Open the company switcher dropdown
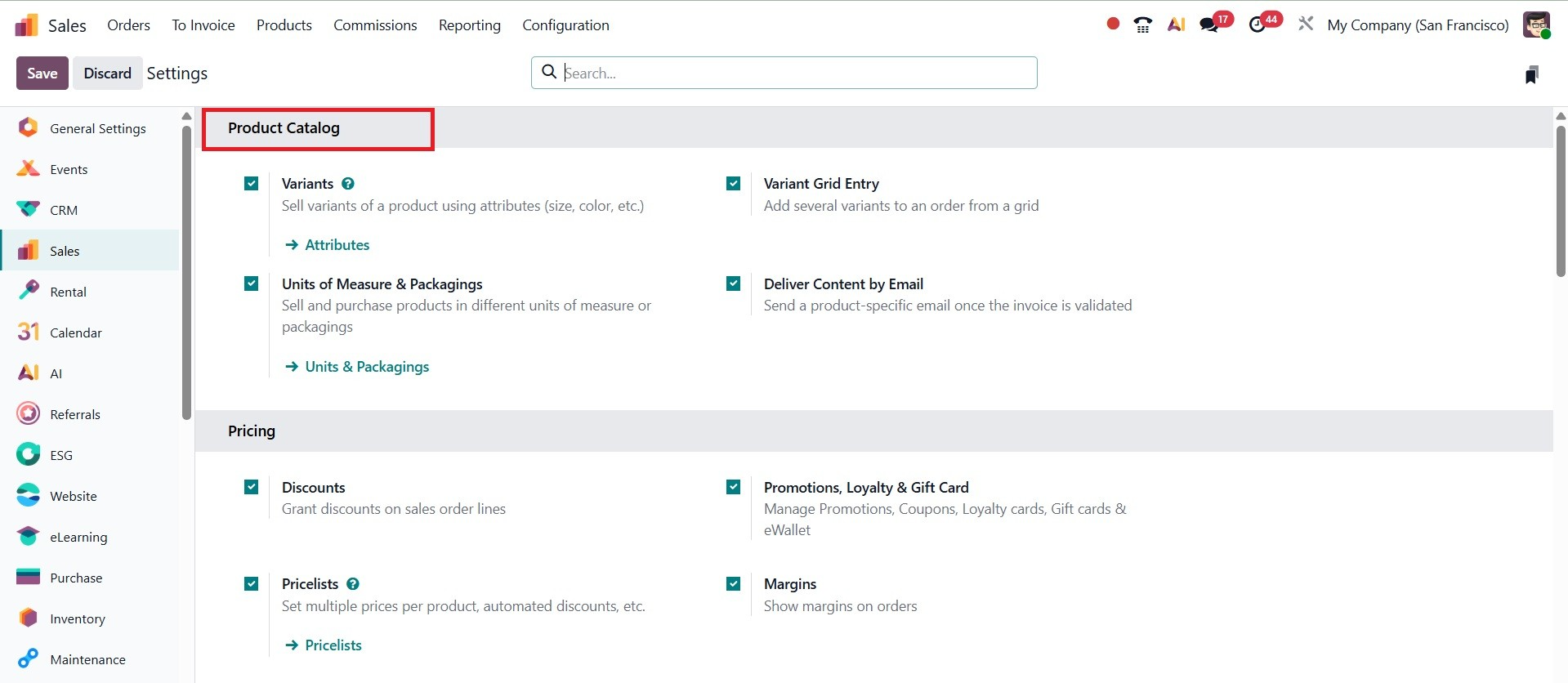 tap(1418, 25)
